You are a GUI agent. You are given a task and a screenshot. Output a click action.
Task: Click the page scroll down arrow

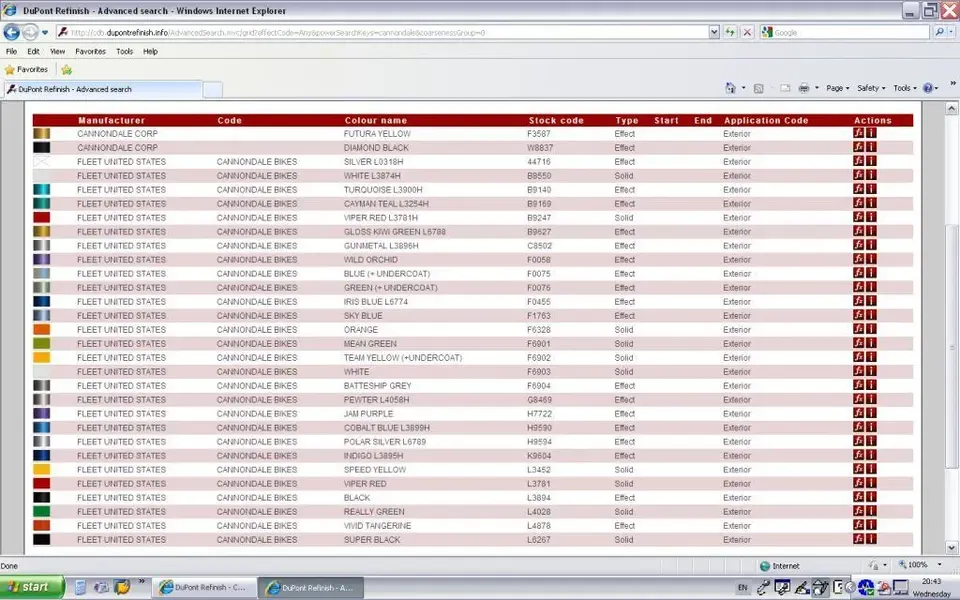click(951, 547)
